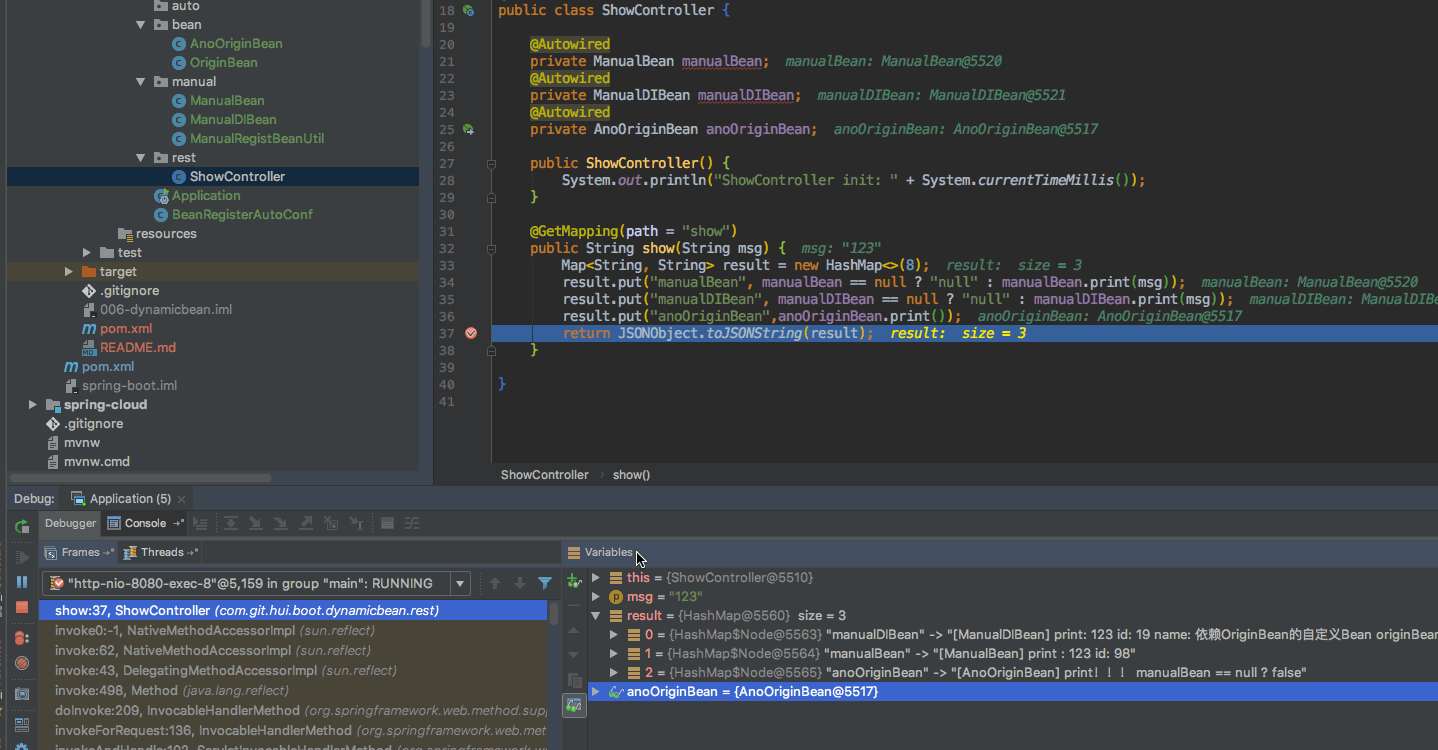The width and height of the screenshot is (1438, 750).
Task: Expand the this = ShowController variable
Action: 596,577
